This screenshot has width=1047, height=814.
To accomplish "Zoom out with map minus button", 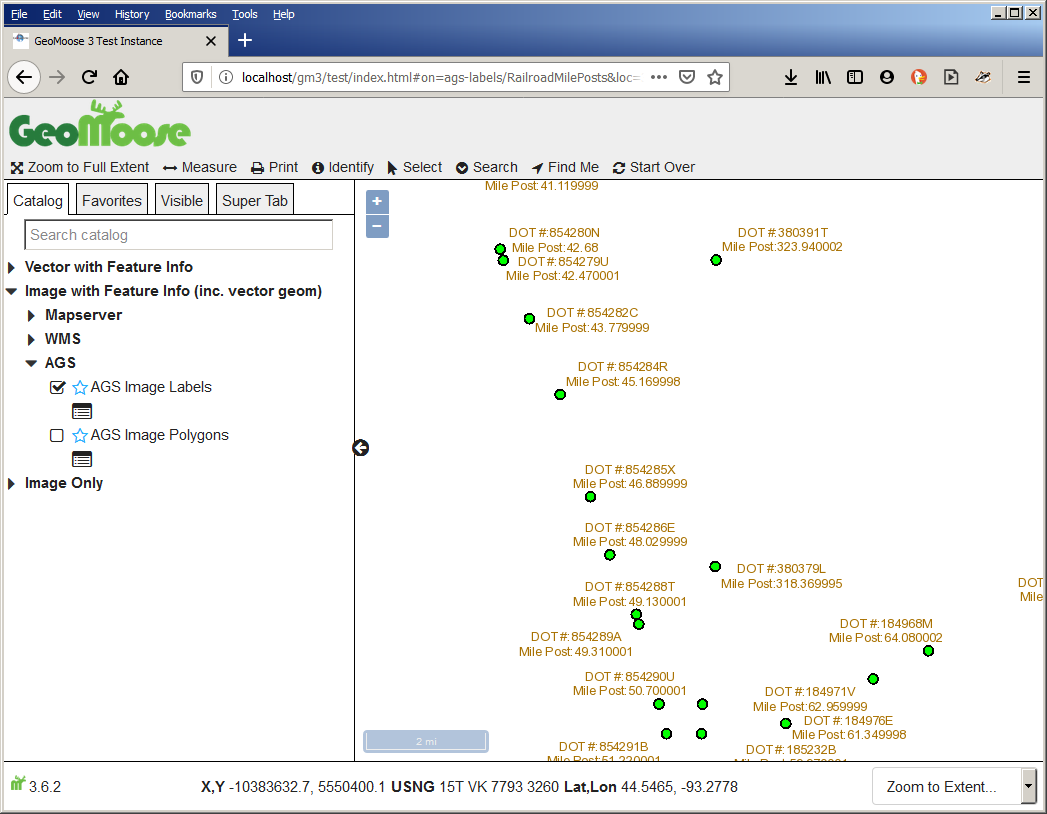I will click(x=377, y=226).
